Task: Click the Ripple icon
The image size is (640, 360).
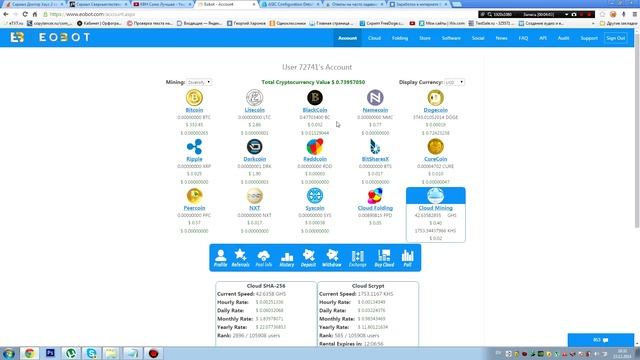Action: click(194, 147)
